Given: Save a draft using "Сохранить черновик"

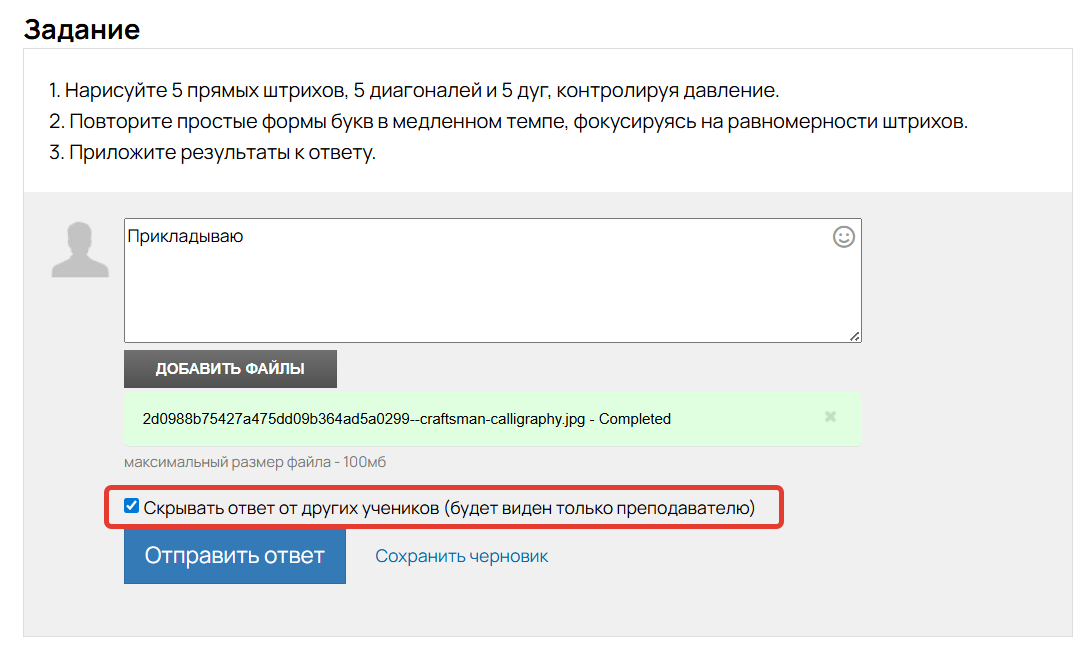Looking at the screenshot, I should pyautogui.click(x=461, y=555).
